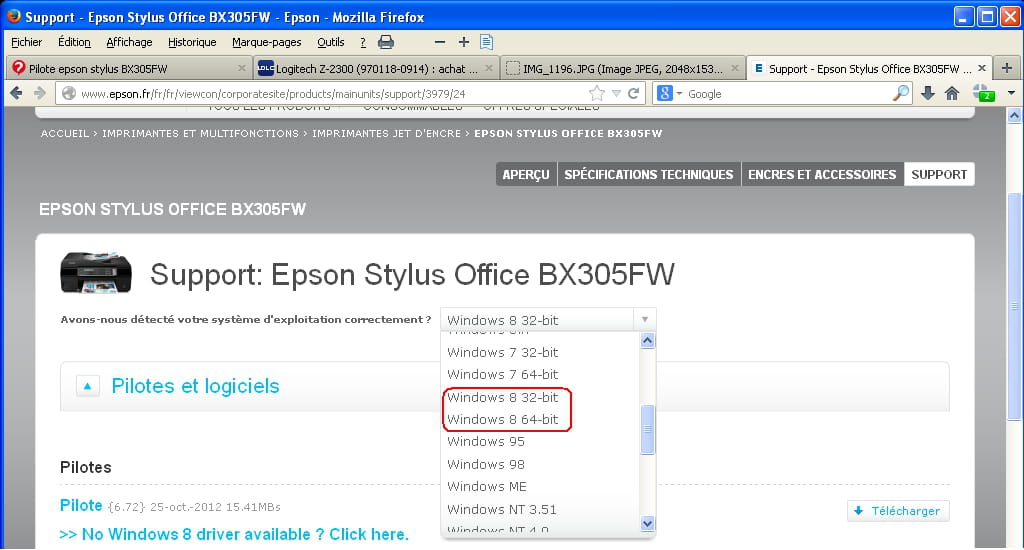1024x550 pixels.
Task: Click IMPRIMANTES ET MULTIFONCTIONS breadcrumb
Action: [200, 133]
